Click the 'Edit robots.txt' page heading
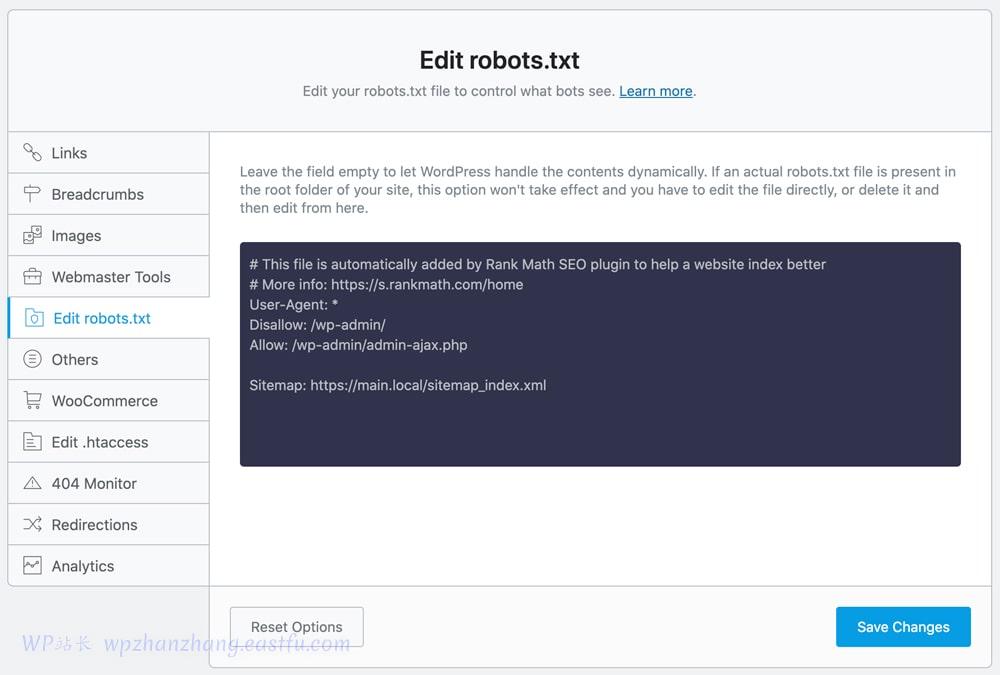The image size is (1000, 675). tap(499, 60)
